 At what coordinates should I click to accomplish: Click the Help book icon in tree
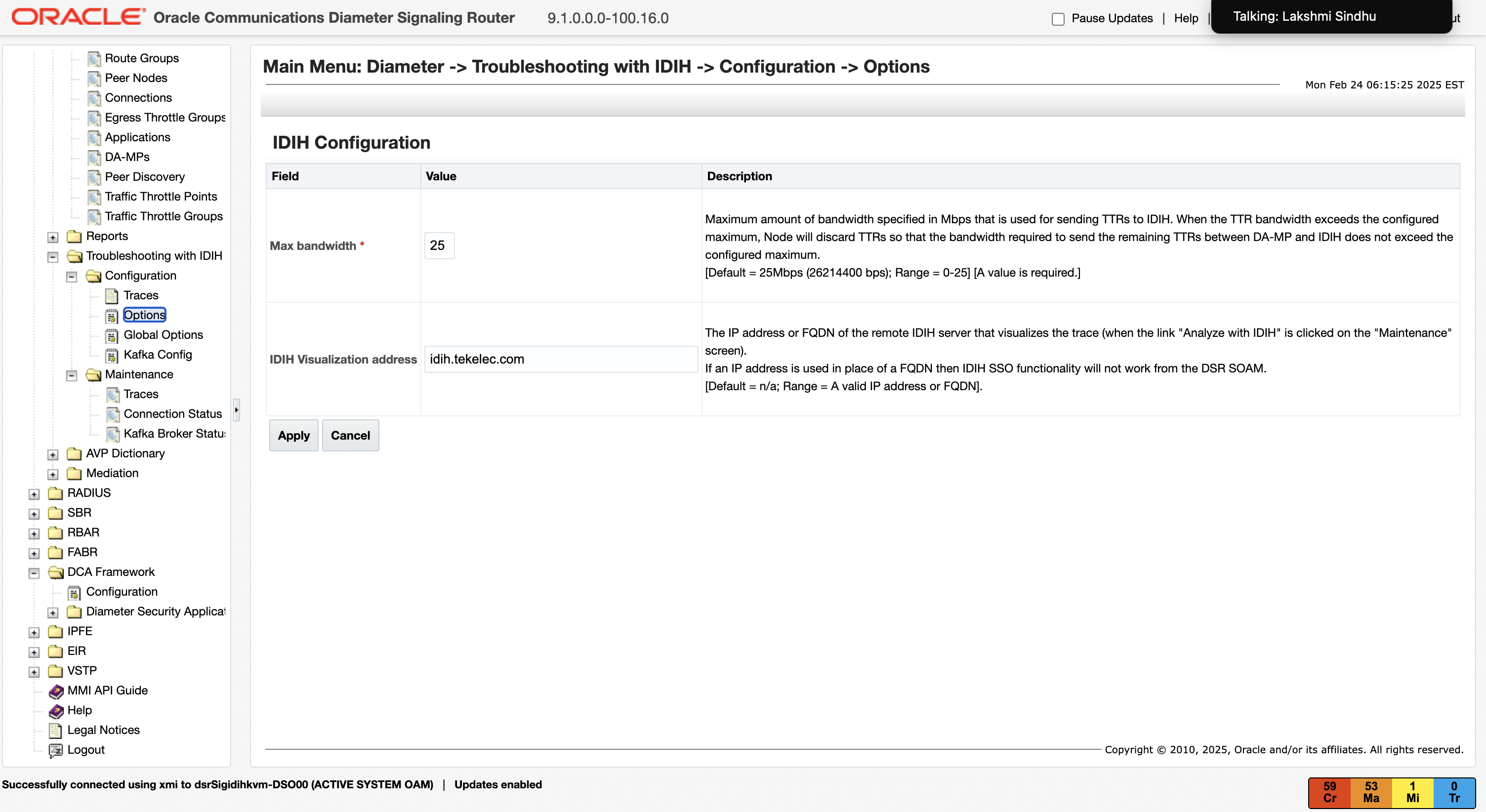(x=56, y=710)
